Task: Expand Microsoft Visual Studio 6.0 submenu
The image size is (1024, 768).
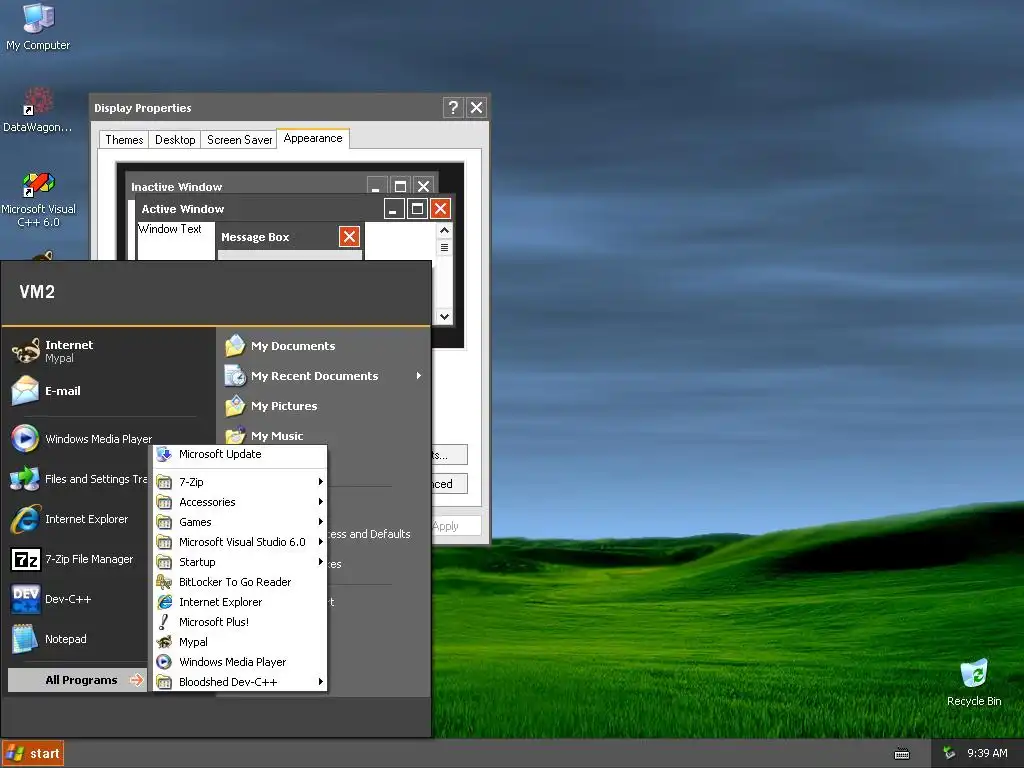Action: coord(240,542)
